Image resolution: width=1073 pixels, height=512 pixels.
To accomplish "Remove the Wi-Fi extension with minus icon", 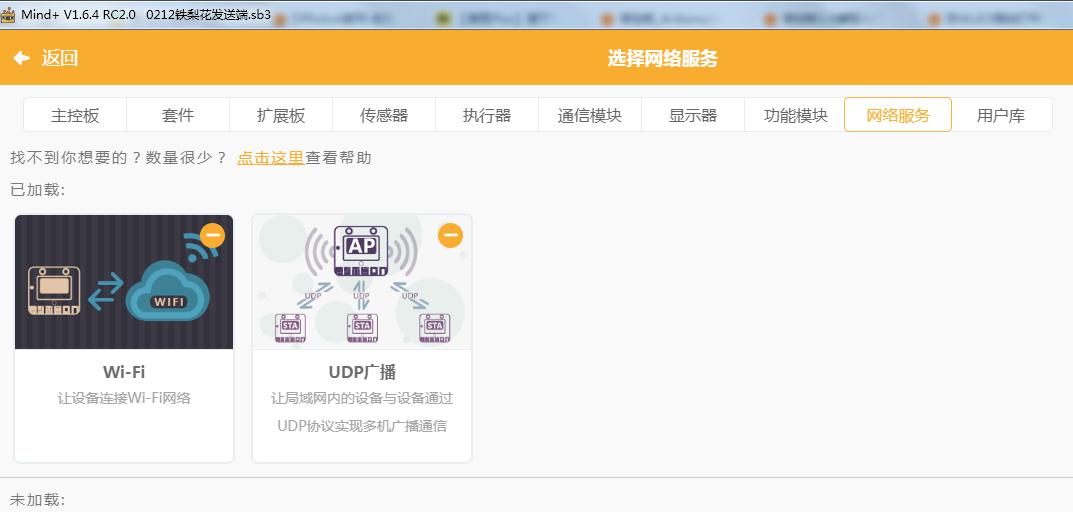I will tap(212, 235).
